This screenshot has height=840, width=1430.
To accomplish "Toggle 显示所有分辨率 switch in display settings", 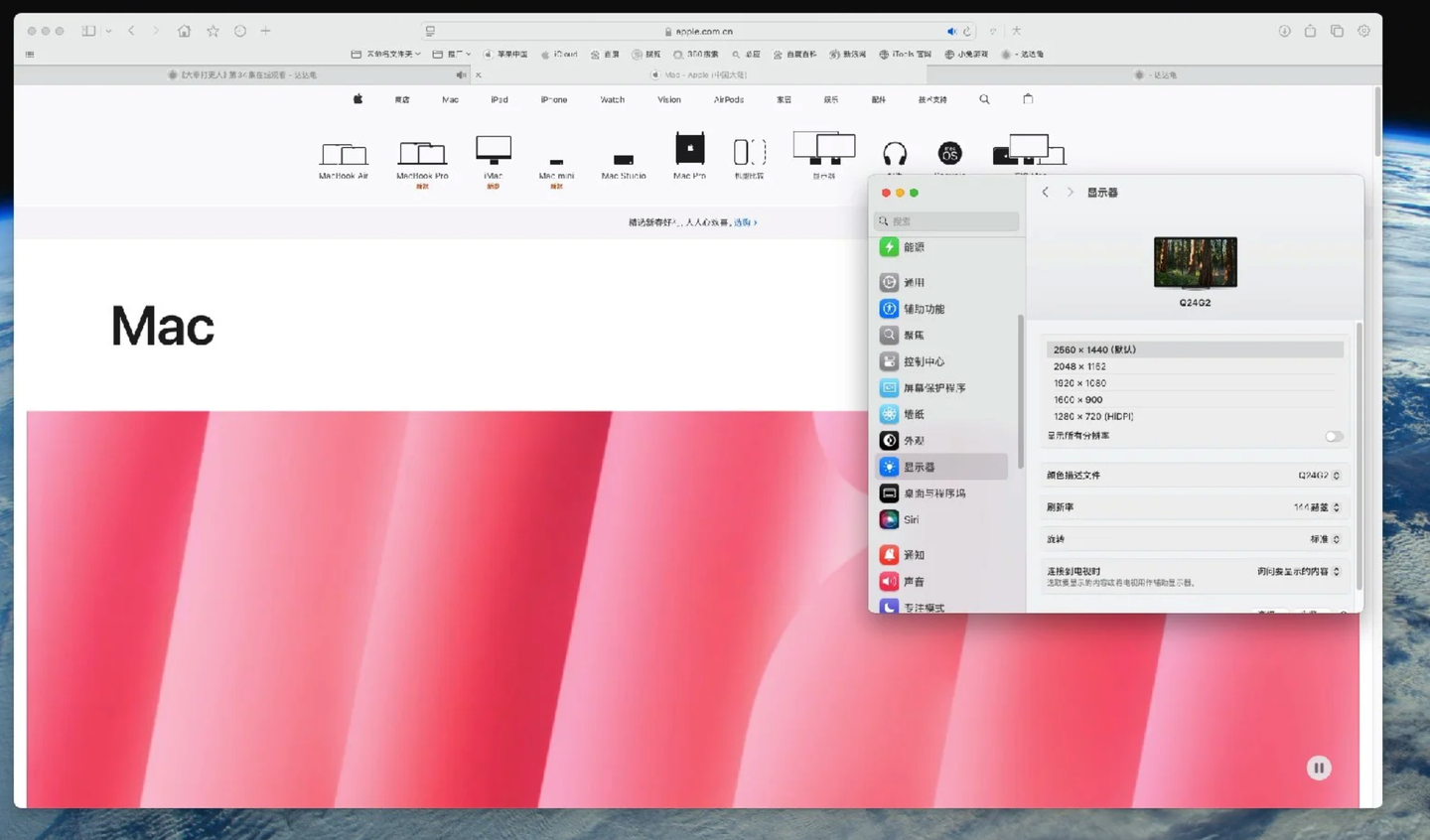I will point(1334,436).
